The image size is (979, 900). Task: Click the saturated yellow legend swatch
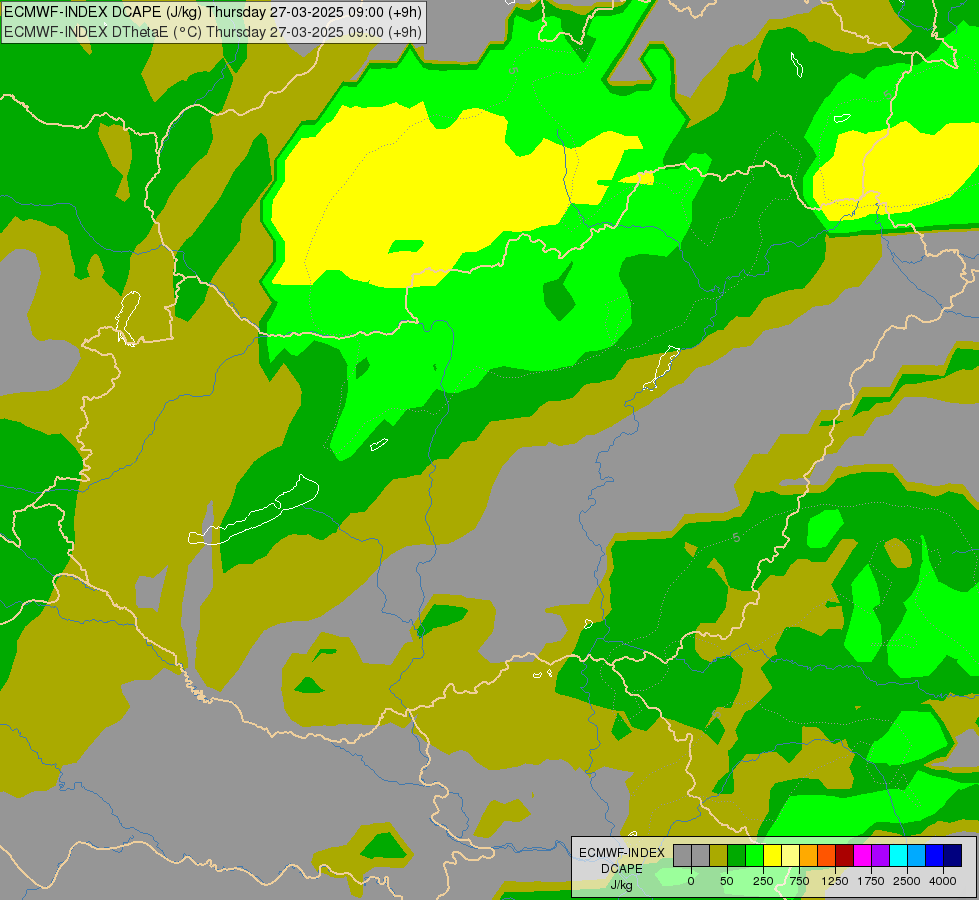[x=773, y=855]
